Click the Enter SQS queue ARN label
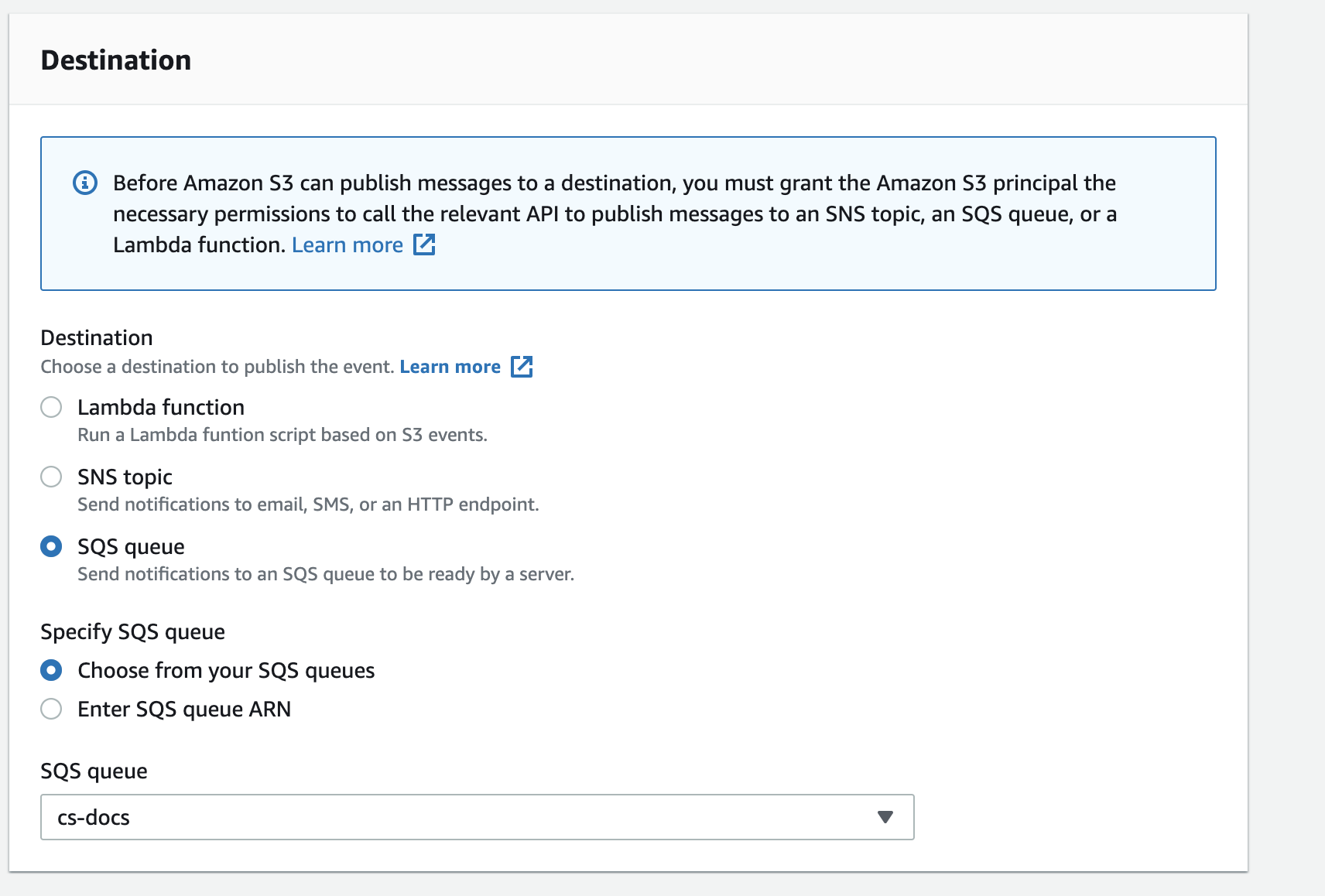The image size is (1325, 896). tap(184, 710)
